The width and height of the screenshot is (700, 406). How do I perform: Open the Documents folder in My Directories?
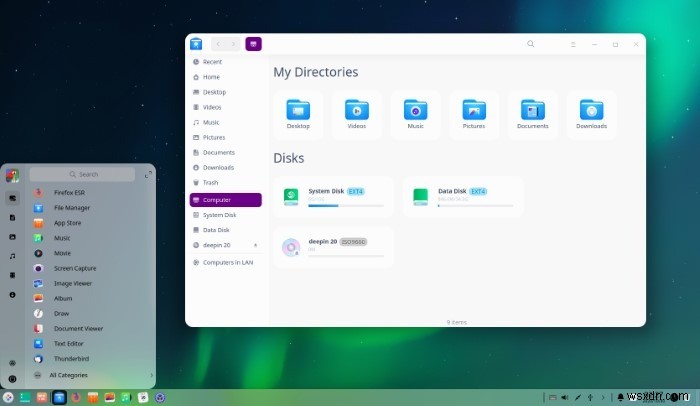click(533, 115)
